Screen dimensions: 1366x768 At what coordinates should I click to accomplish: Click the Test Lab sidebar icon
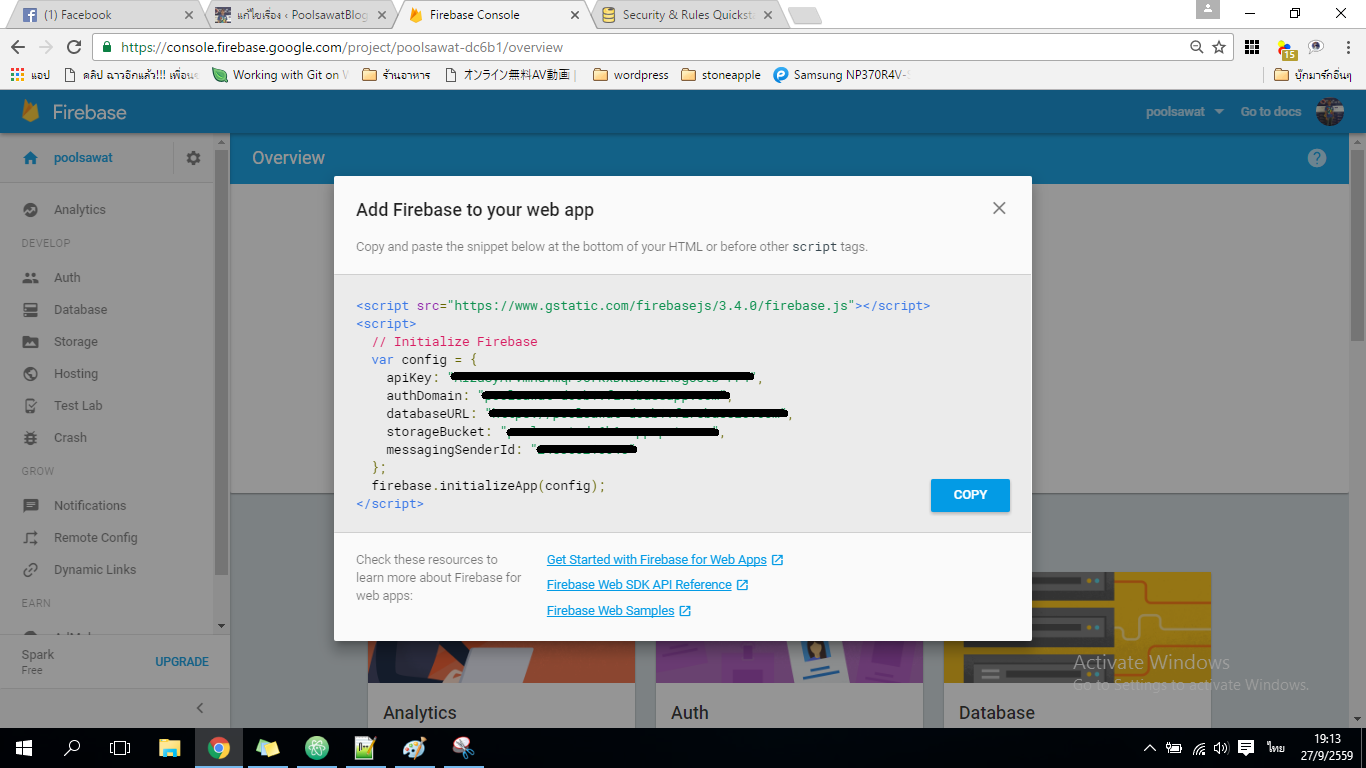(31, 406)
